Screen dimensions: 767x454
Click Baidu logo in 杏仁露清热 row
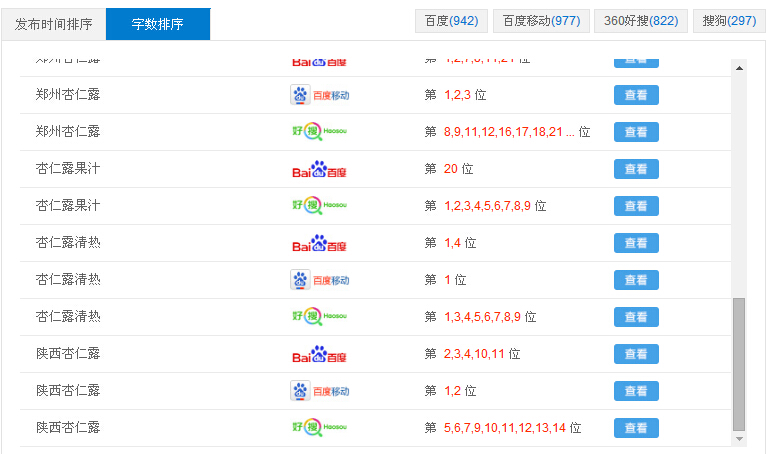tap(319, 243)
